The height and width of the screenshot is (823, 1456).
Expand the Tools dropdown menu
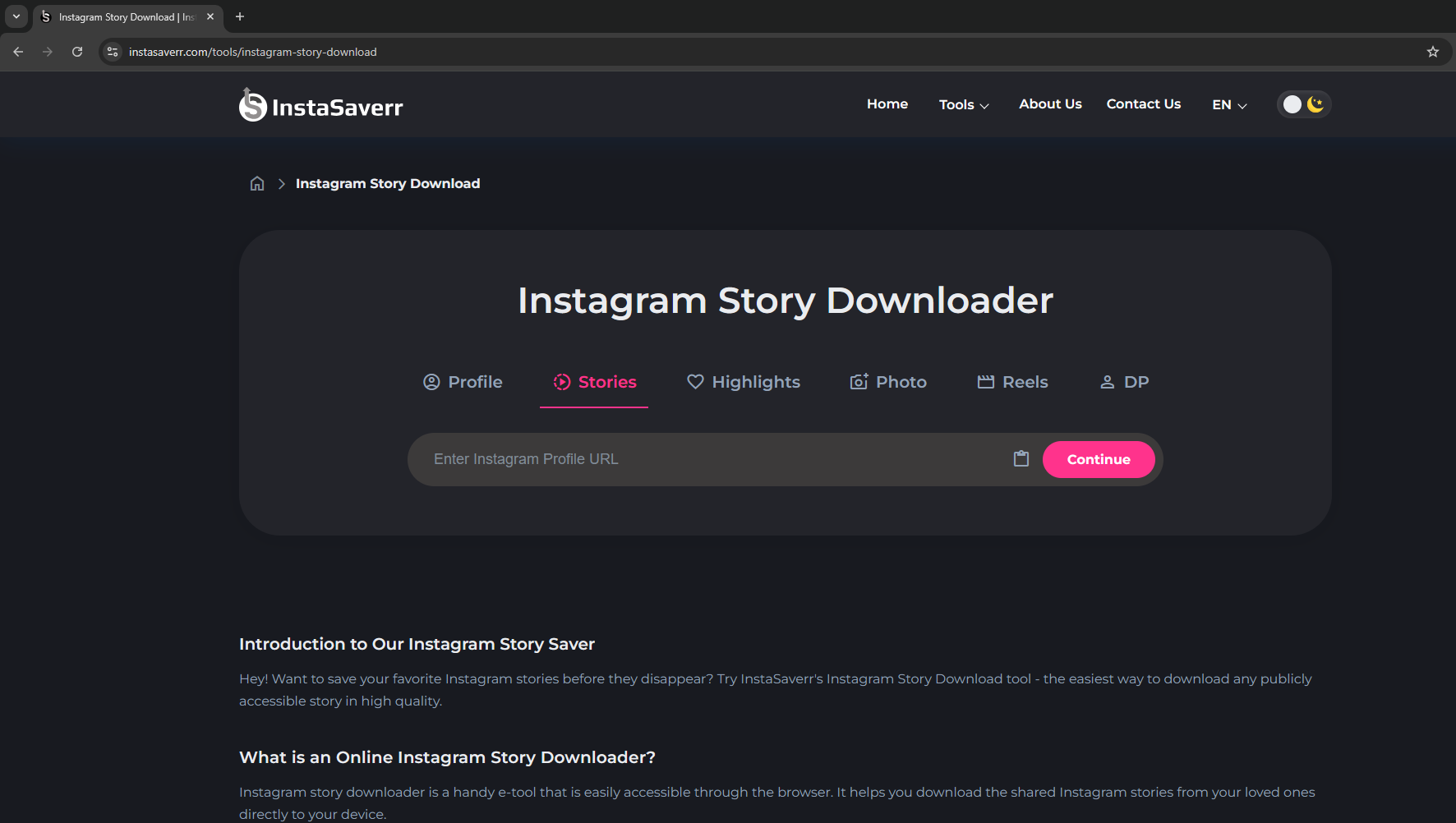964,104
